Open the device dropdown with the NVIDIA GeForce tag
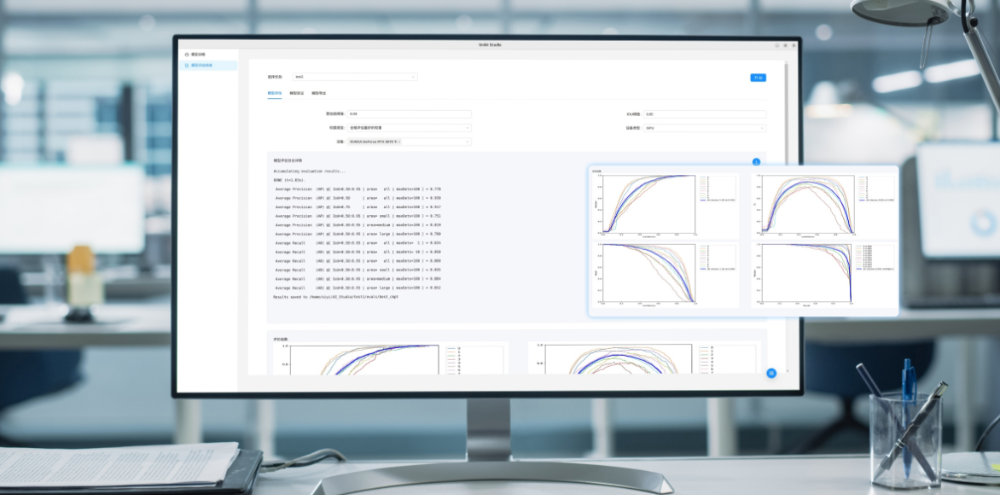Image resolution: width=1000 pixels, height=495 pixels. coord(409,142)
